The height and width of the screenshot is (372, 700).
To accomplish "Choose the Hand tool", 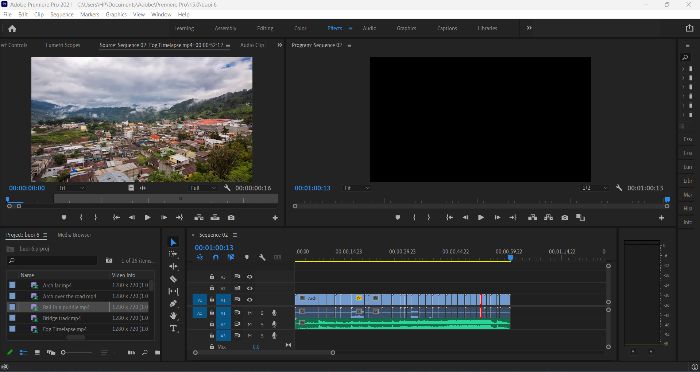I will point(173,316).
